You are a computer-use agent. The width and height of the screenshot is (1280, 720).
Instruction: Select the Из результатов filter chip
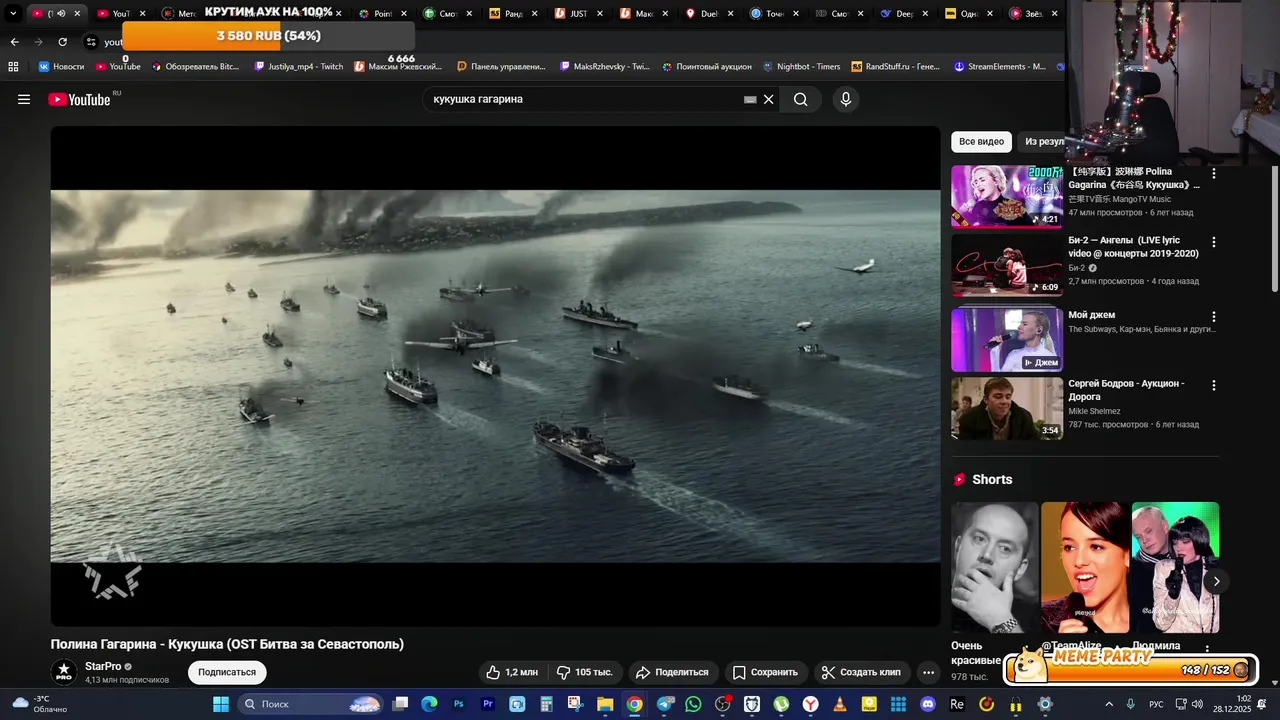pos(1044,142)
